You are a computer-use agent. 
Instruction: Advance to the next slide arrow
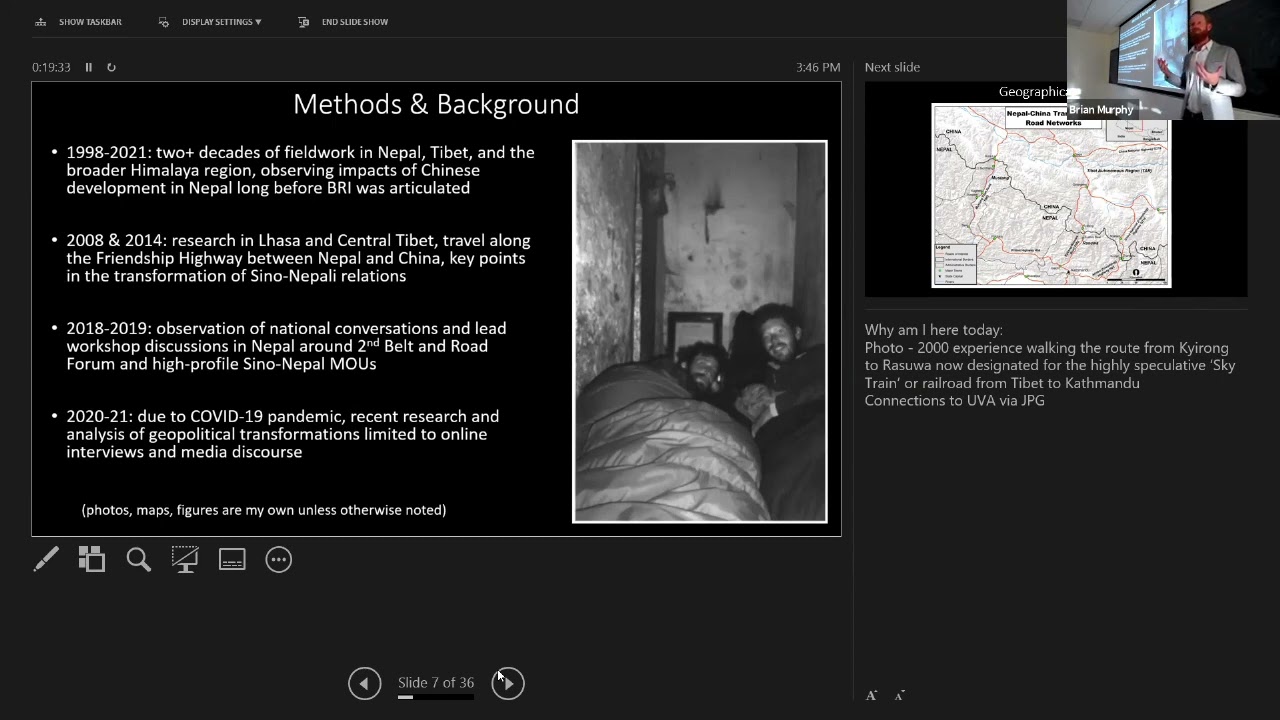pyautogui.click(x=508, y=683)
